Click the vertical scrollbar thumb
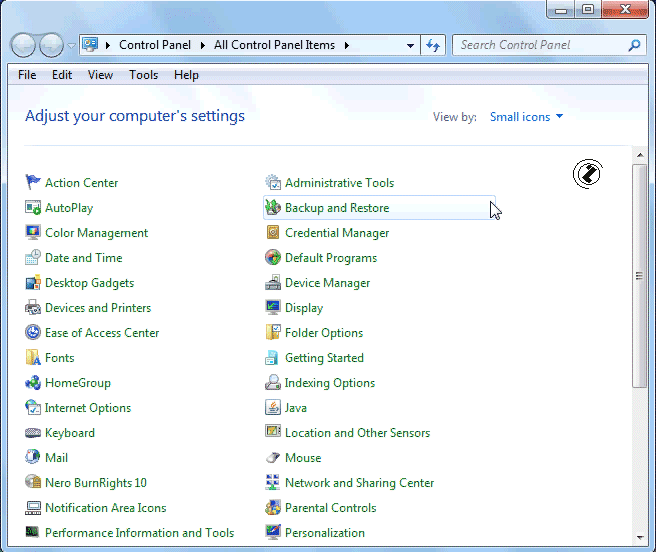 tap(640, 276)
